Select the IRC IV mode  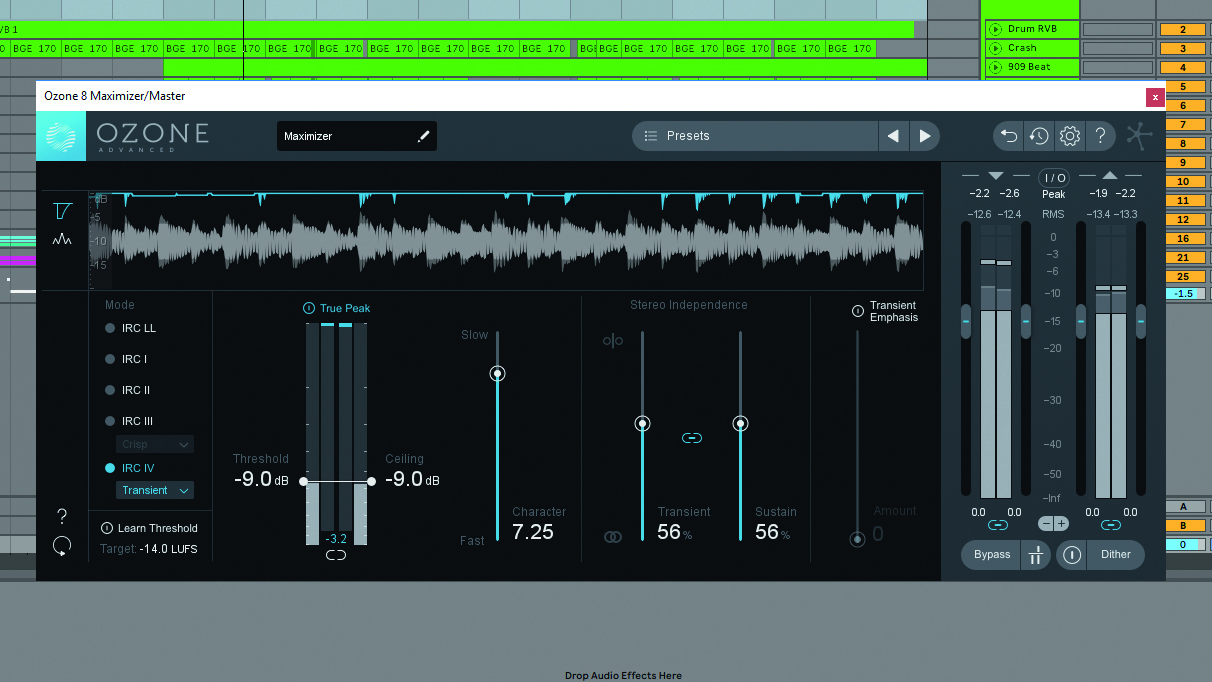(130, 468)
